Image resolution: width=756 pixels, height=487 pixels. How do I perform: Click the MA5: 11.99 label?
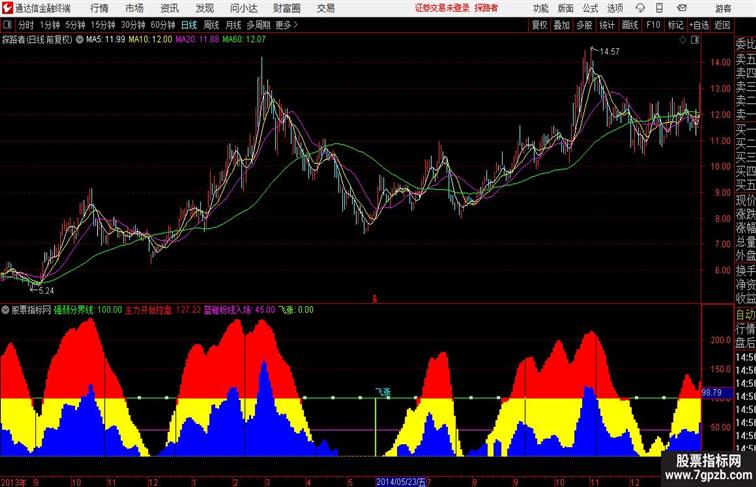[106, 40]
